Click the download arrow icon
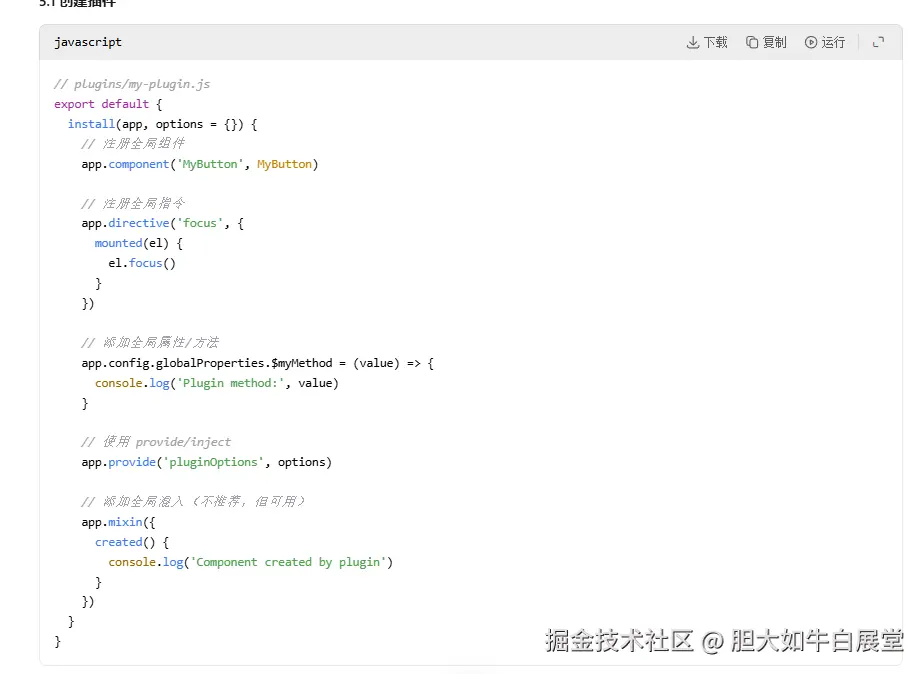This screenshot has height=674, width=924. [x=692, y=42]
